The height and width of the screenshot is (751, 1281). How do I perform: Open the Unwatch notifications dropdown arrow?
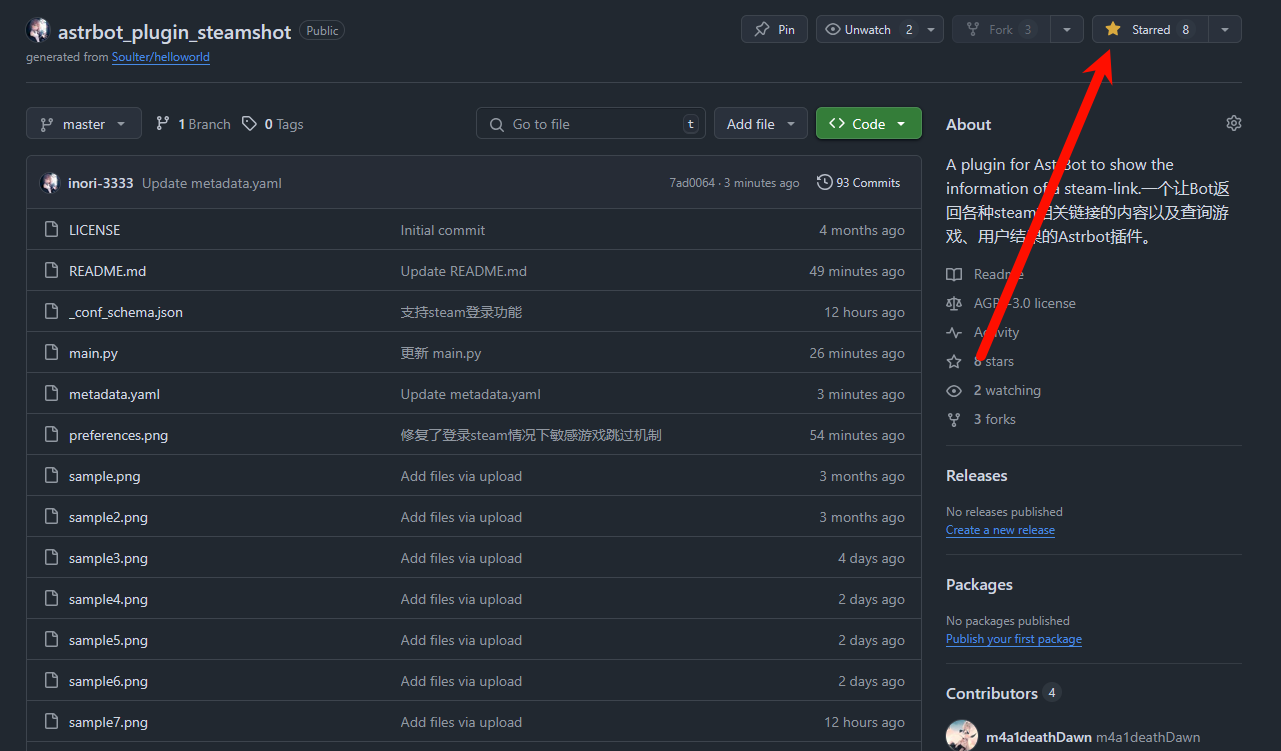click(x=932, y=29)
